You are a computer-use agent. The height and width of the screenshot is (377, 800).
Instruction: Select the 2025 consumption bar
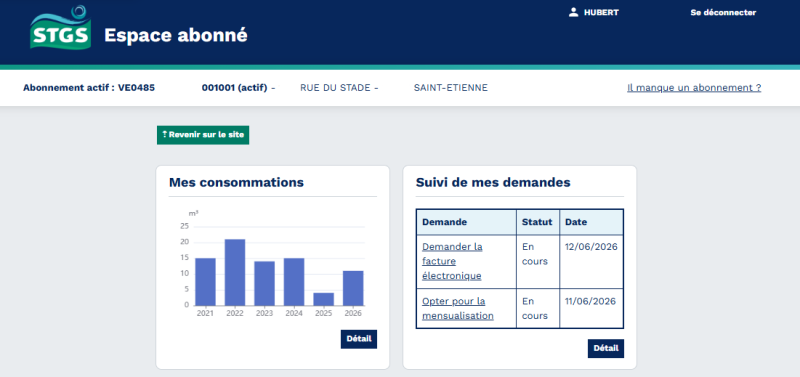[x=323, y=299]
